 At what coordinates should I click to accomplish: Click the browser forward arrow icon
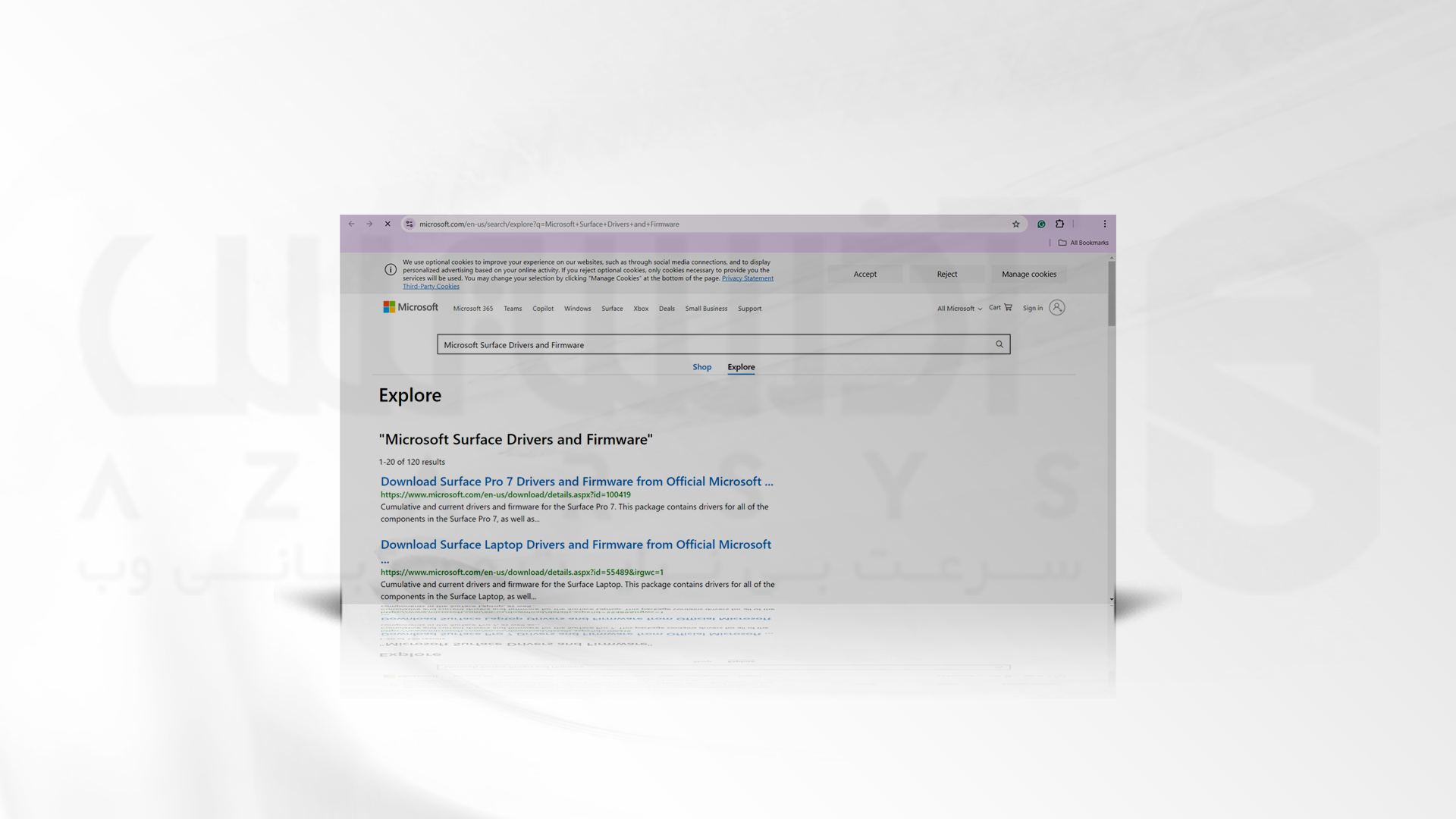(369, 223)
